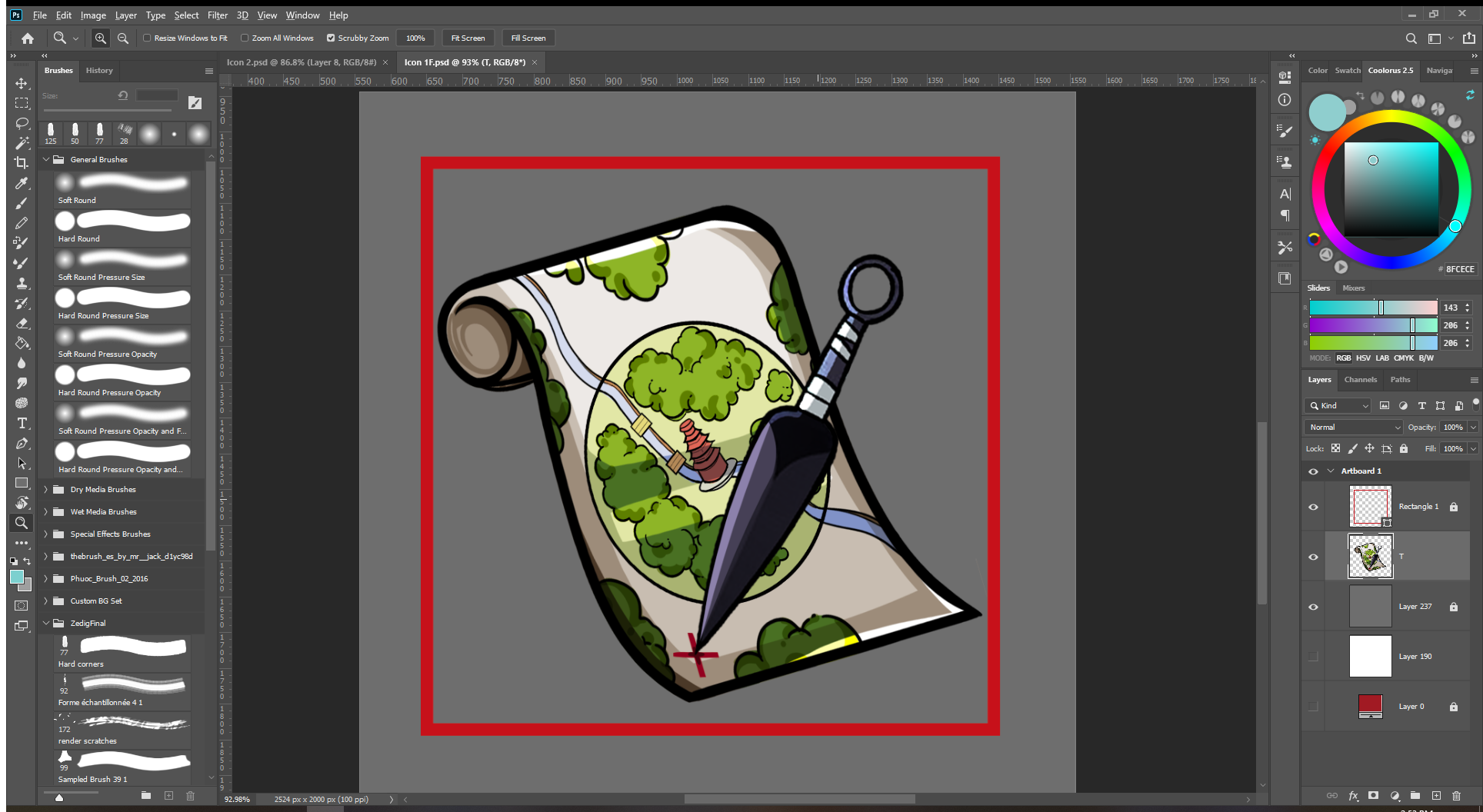This screenshot has height=812, width=1483.
Task: Open the Filter menu
Action: (218, 15)
